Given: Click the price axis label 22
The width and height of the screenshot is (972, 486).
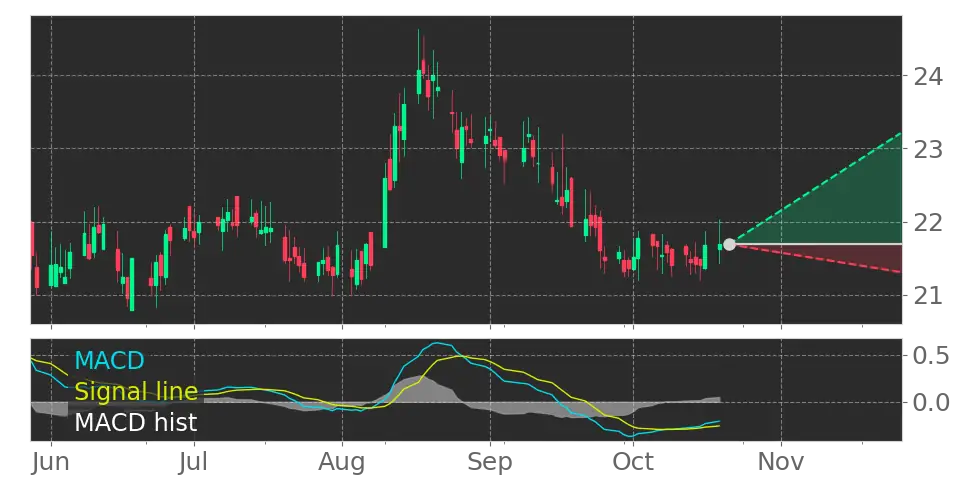Looking at the screenshot, I should pos(928,222).
